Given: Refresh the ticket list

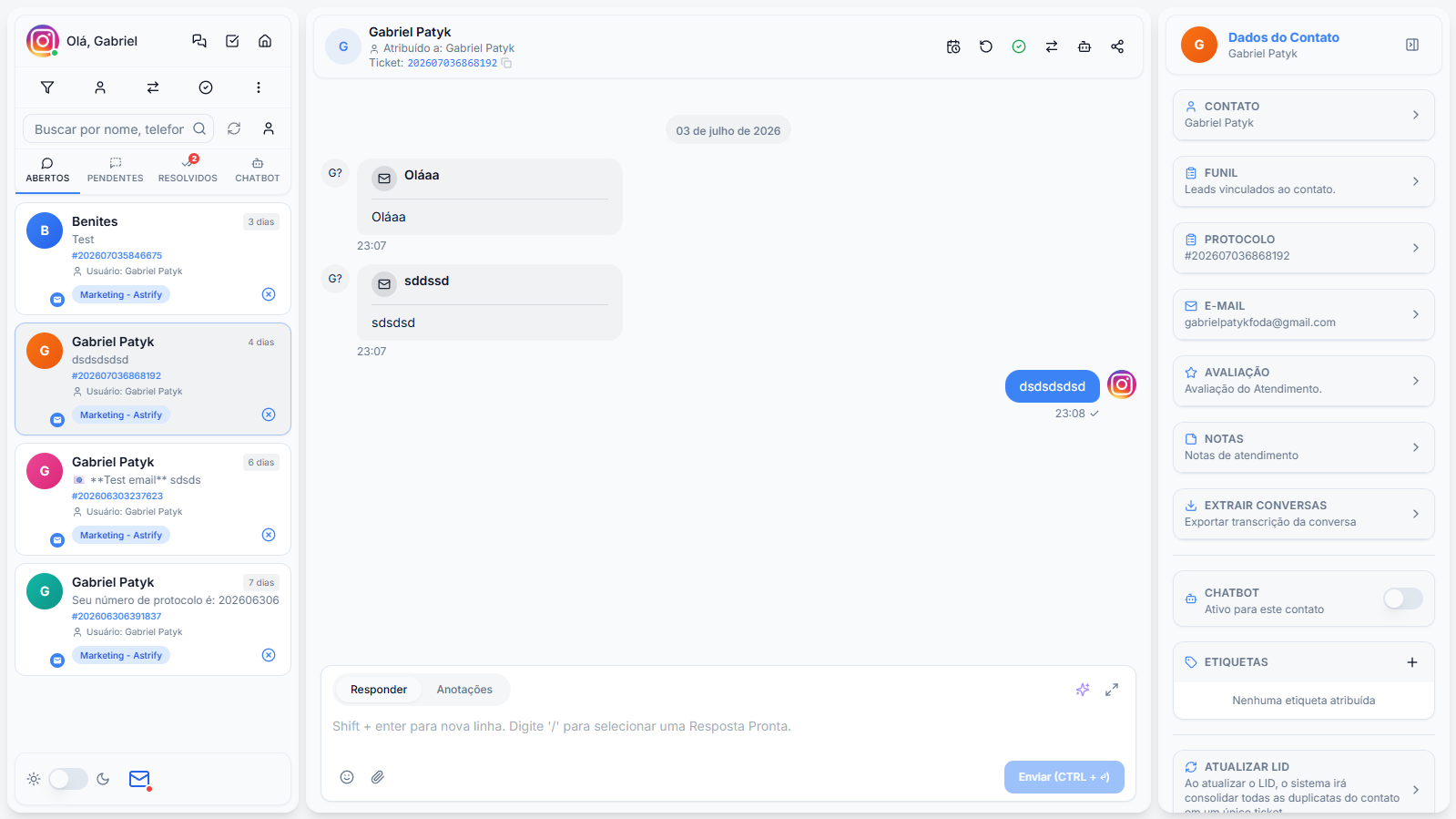Looking at the screenshot, I should click(234, 128).
